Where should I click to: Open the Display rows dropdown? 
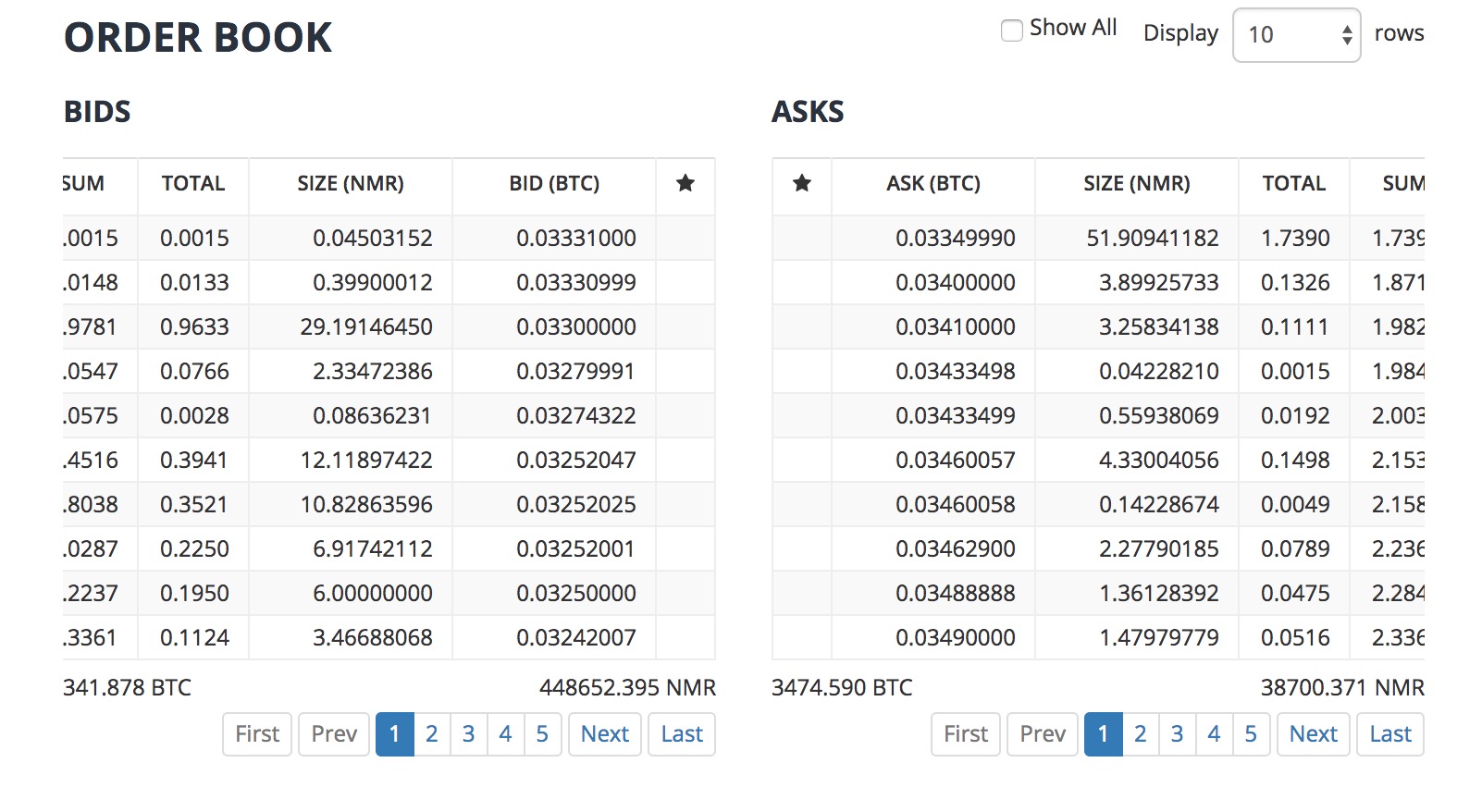[x=1296, y=35]
